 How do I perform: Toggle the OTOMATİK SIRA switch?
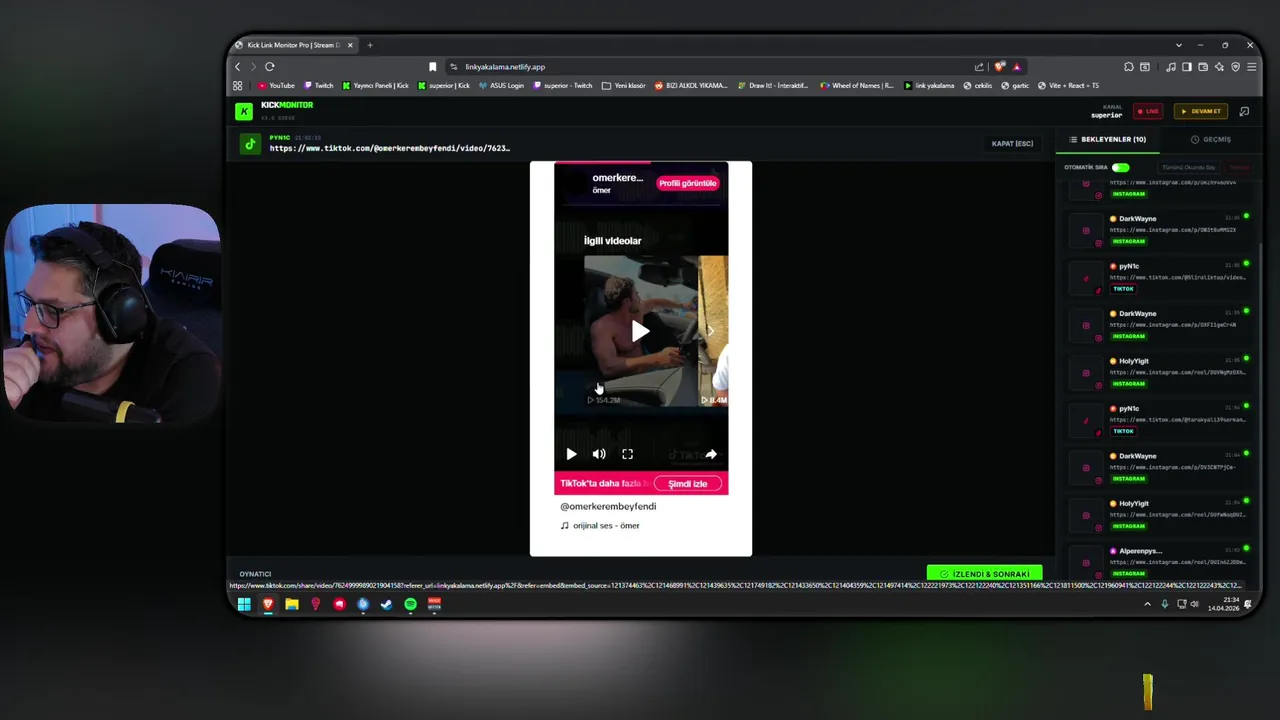click(1120, 168)
